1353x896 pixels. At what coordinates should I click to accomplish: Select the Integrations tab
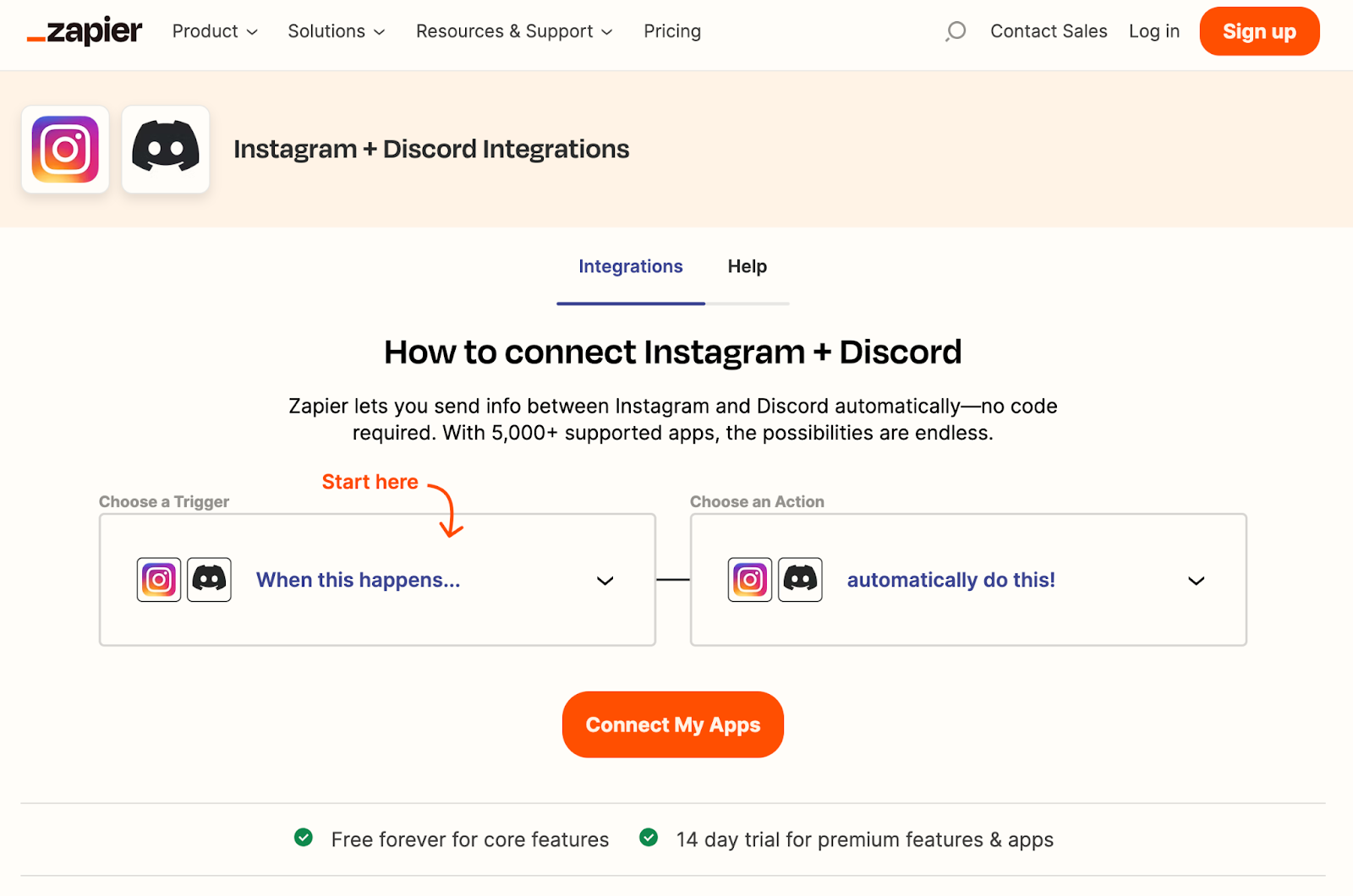630,266
